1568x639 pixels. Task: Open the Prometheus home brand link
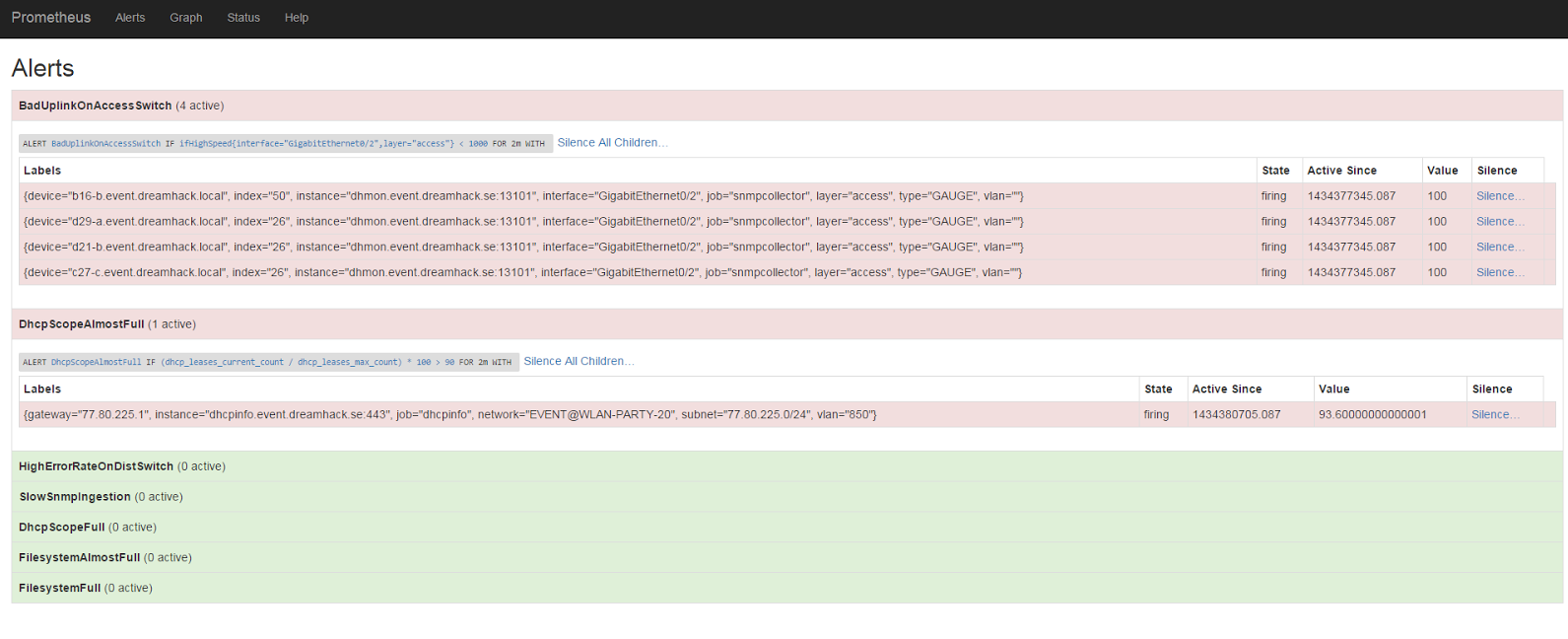point(51,18)
